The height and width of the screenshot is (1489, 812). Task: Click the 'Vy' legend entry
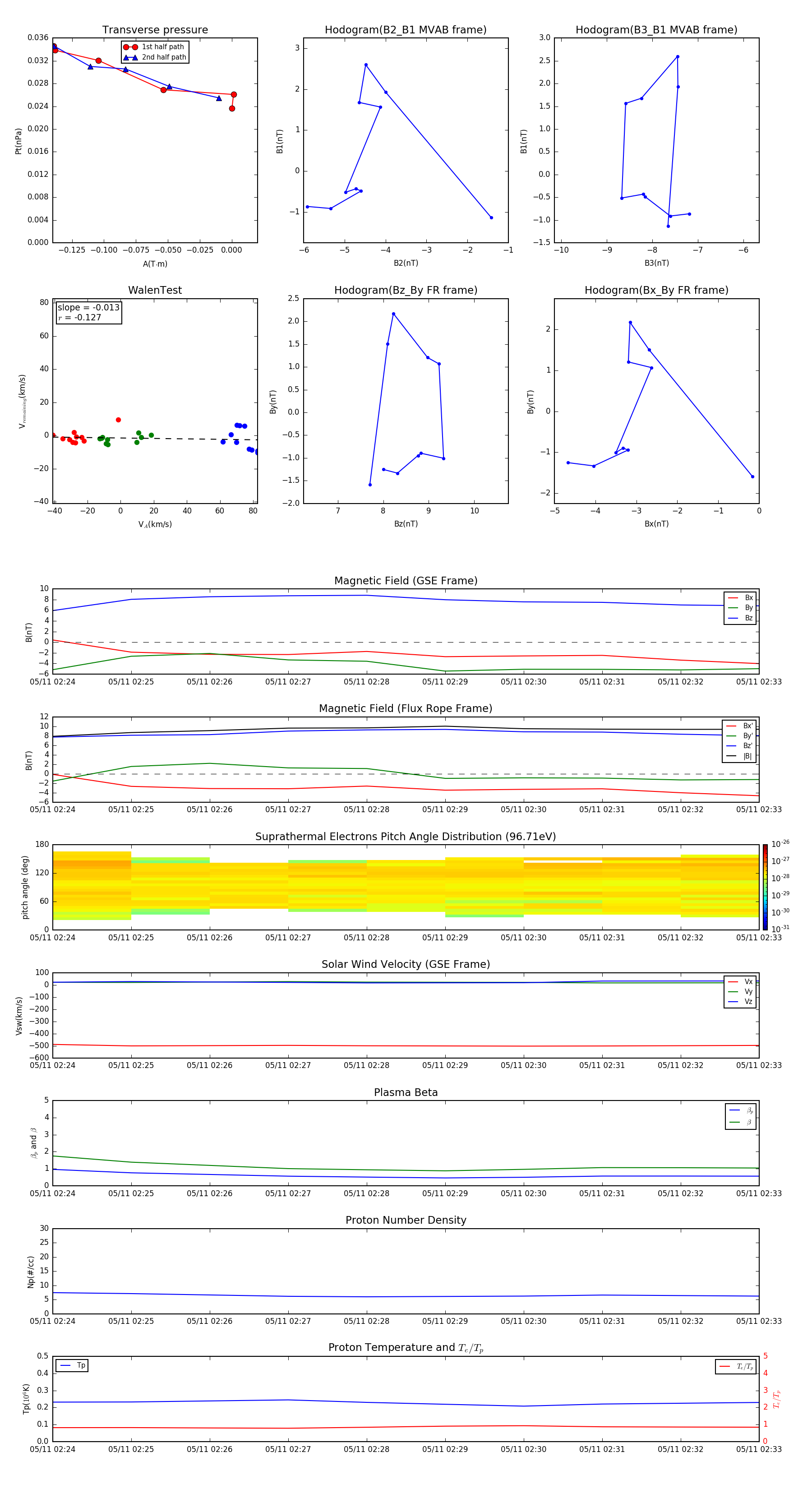pyautogui.click(x=740, y=991)
